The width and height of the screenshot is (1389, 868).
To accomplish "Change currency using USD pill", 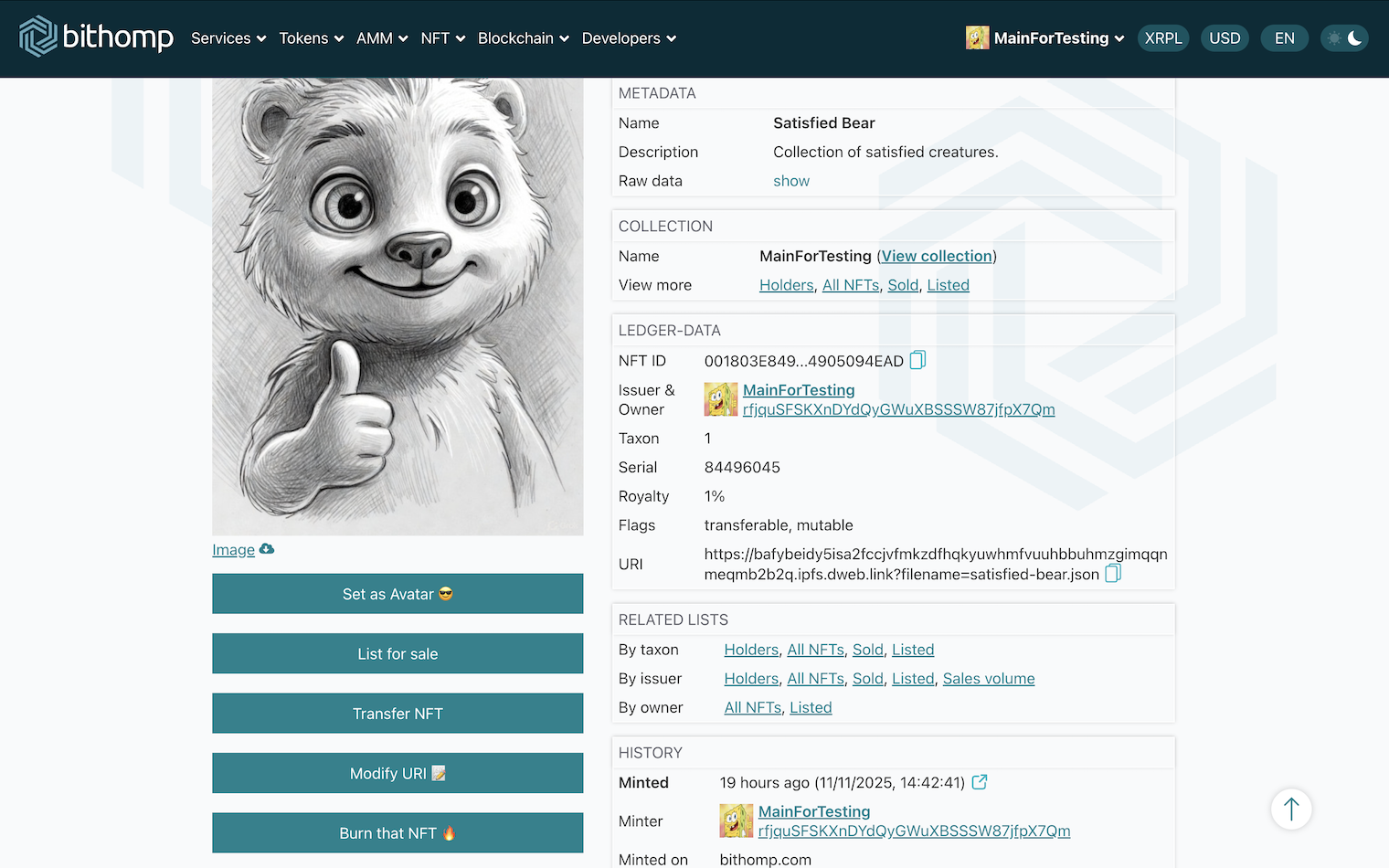I will [1224, 38].
